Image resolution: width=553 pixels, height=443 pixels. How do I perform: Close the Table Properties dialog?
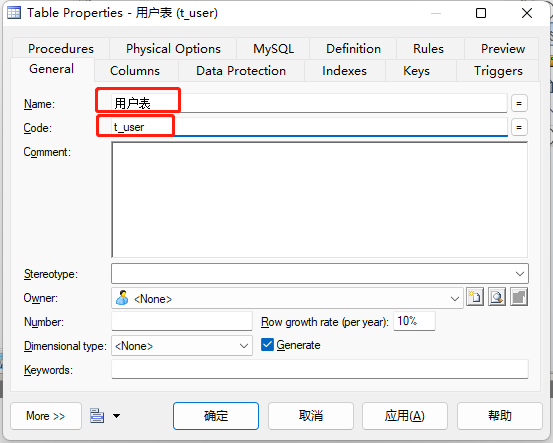pyautogui.click(x=527, y=13)
